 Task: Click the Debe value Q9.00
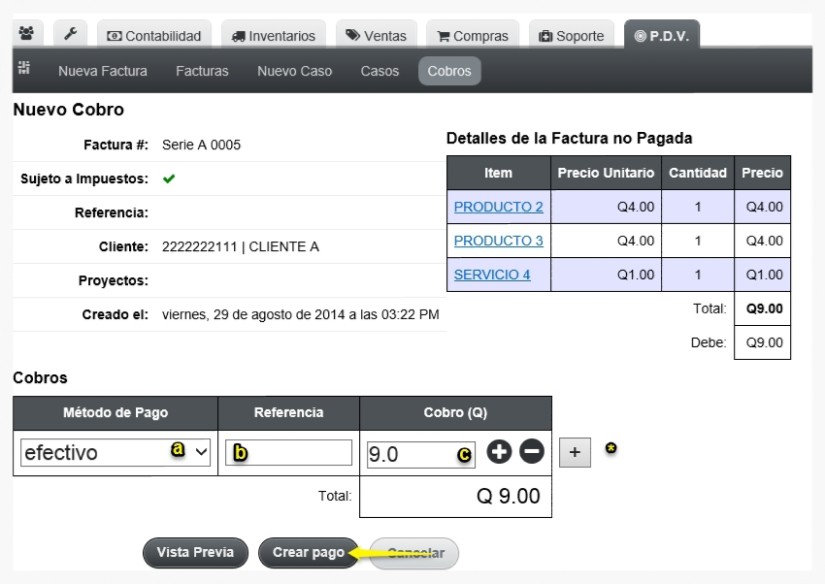pos(764,343)
